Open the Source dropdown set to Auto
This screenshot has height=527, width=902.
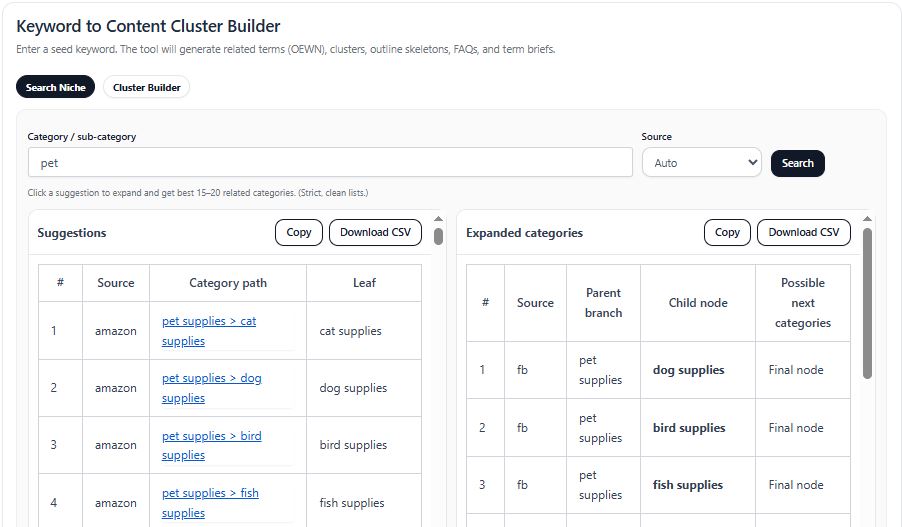coord(701,162)
